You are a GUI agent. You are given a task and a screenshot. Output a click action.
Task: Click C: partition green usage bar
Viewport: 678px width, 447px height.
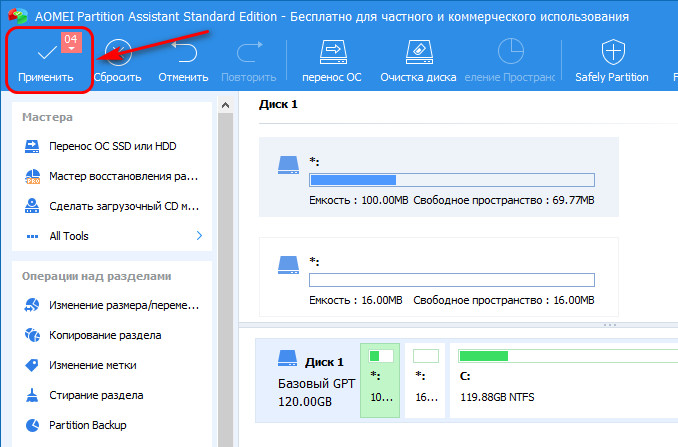(568, 356)
